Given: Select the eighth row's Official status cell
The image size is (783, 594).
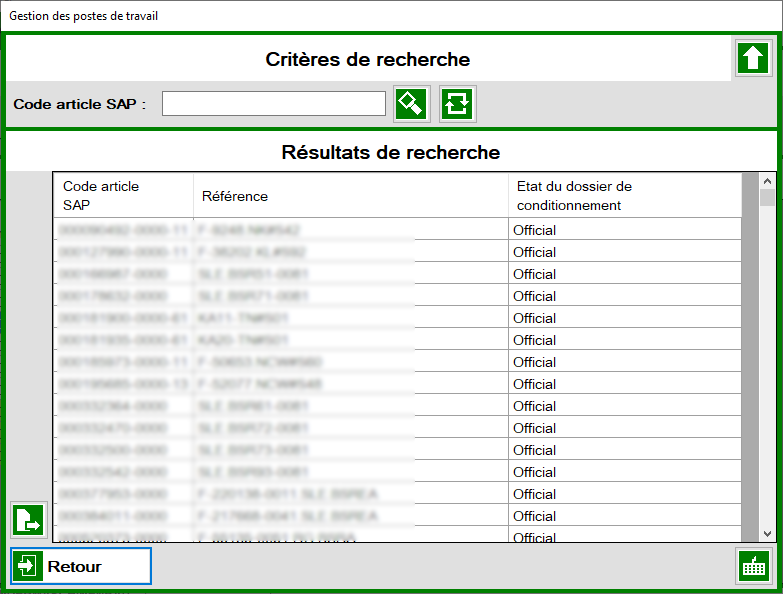Looking at the screenshot, I should tap(625, 383).
